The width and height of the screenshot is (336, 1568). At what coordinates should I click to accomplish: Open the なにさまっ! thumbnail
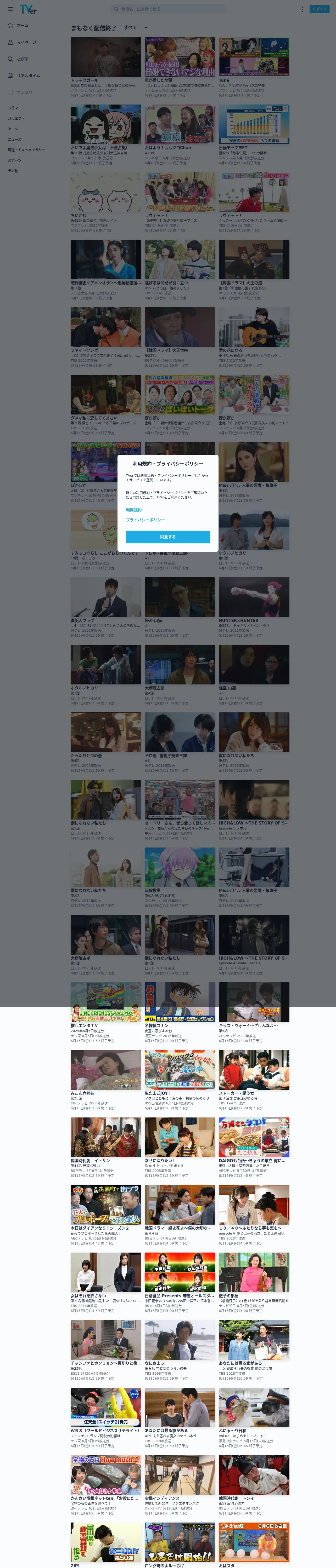pos(180,1340)
